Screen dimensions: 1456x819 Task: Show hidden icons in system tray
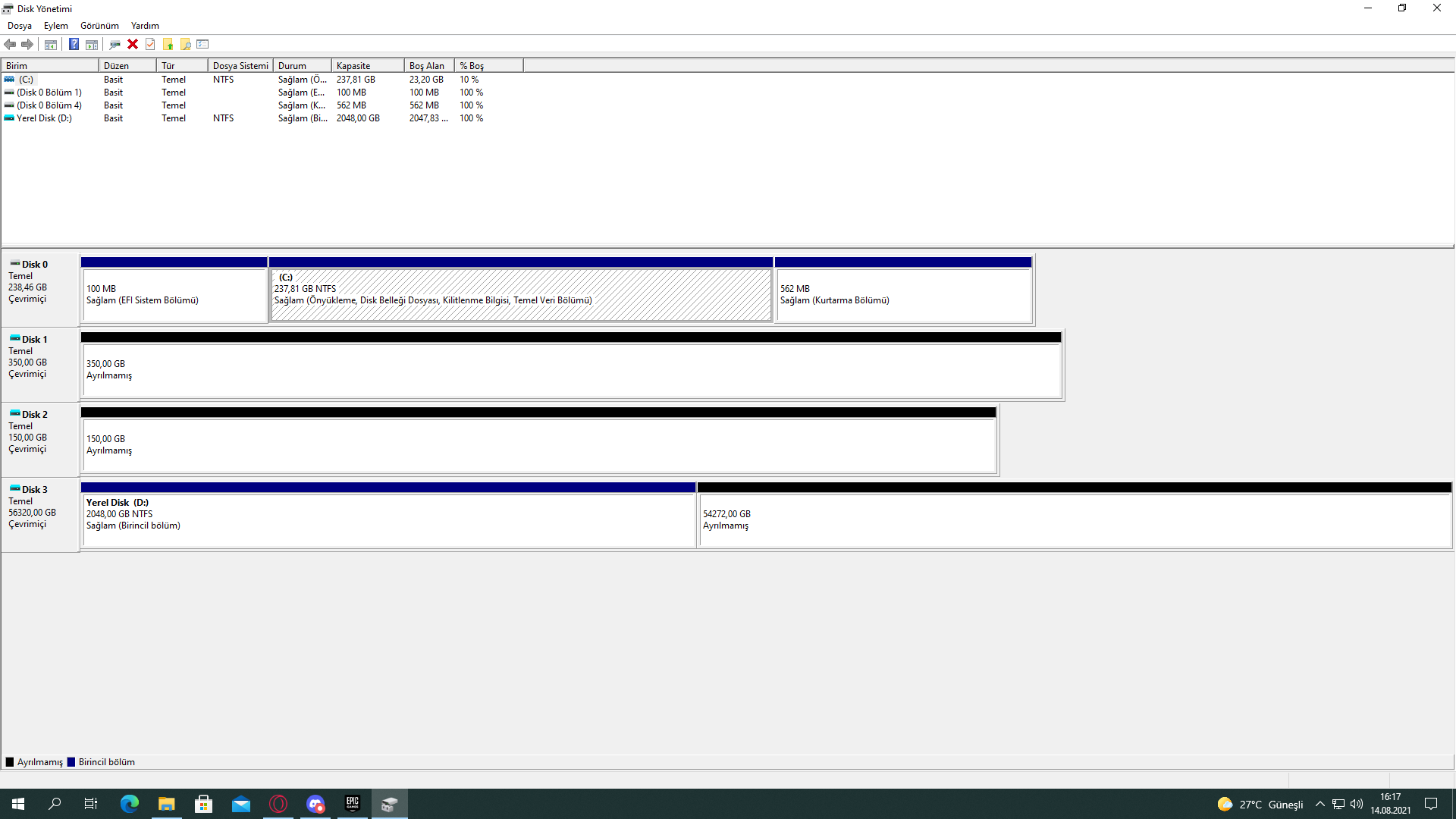click(1319, 804)
